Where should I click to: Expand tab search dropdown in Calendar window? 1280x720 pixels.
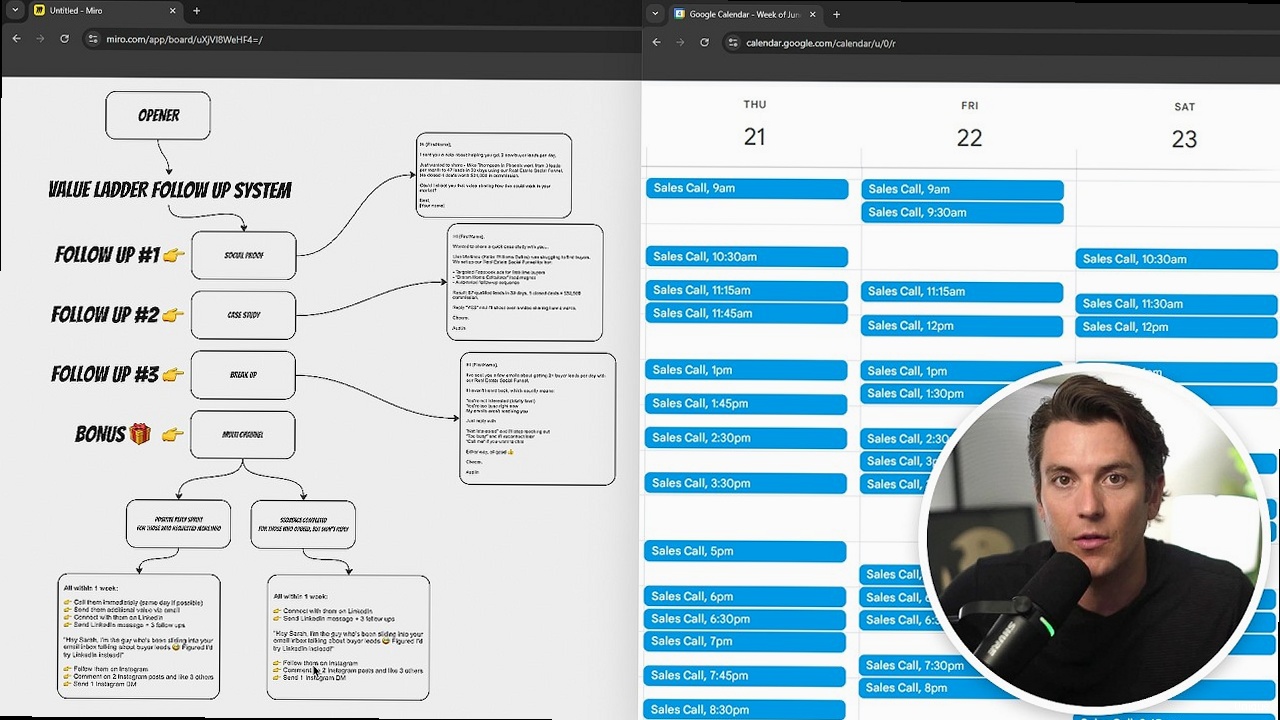click(655, 14)
